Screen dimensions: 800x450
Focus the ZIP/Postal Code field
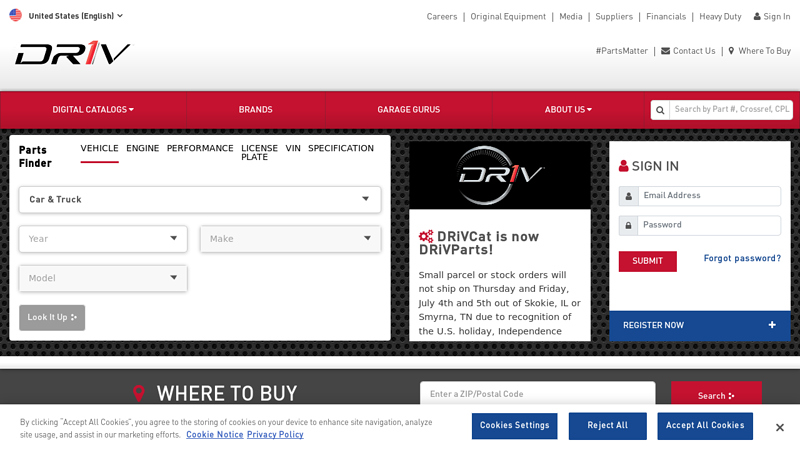coord(537,393)
